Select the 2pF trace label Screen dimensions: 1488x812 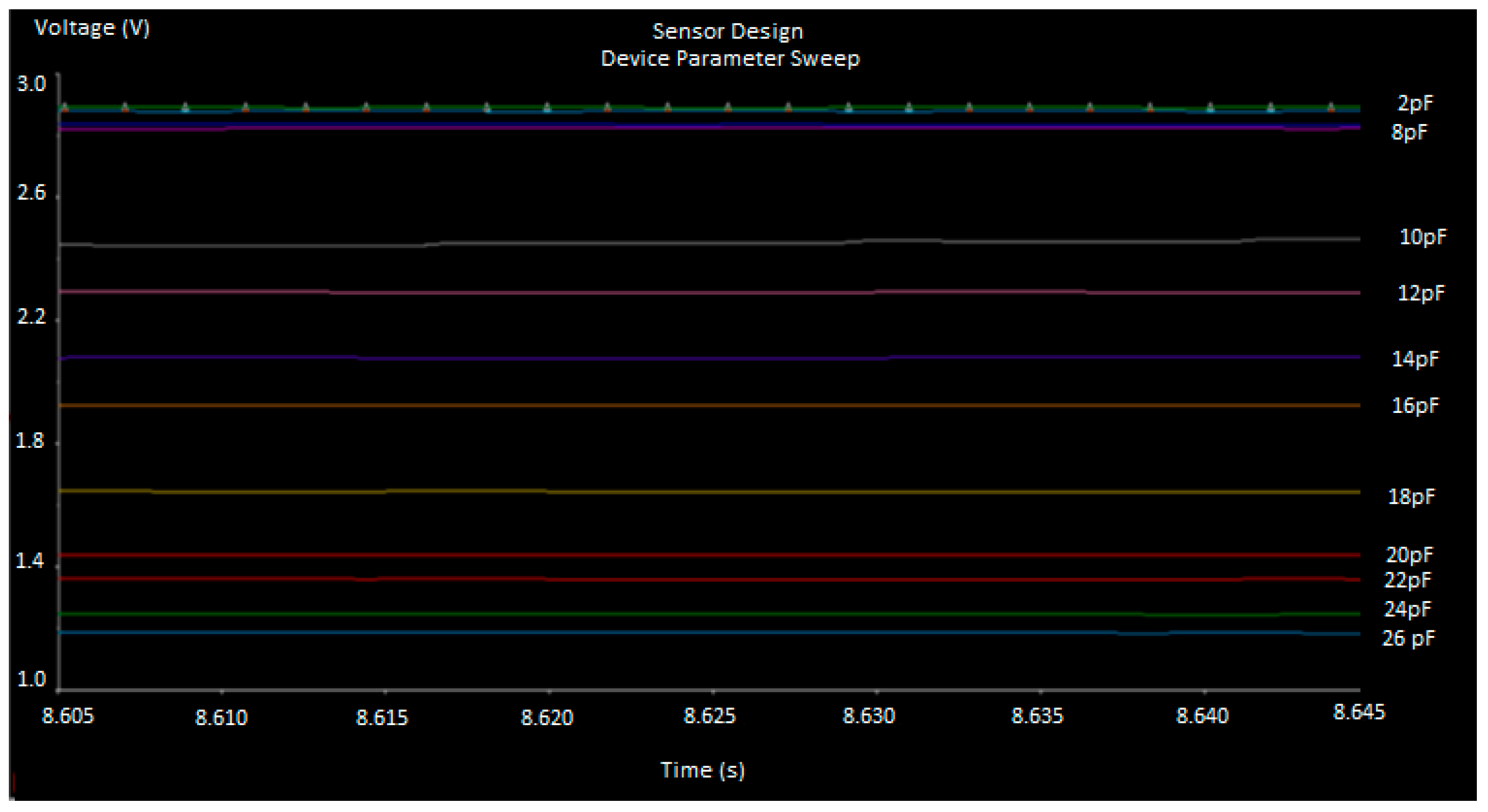(x=1415, y=104)
